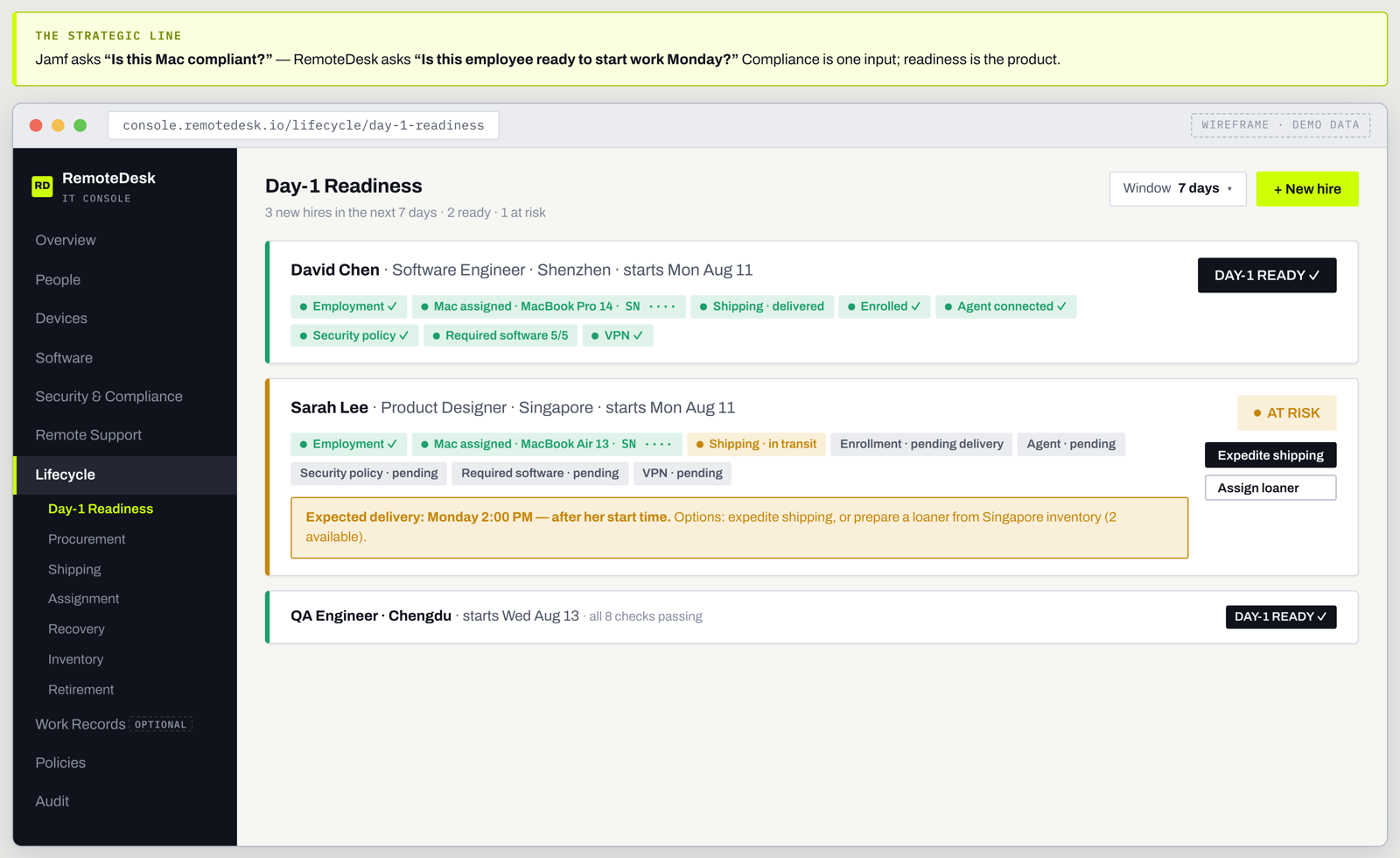This screenshot has height=858, width=1400.
Task: Click Security policy pending chip
Action: 368,473
